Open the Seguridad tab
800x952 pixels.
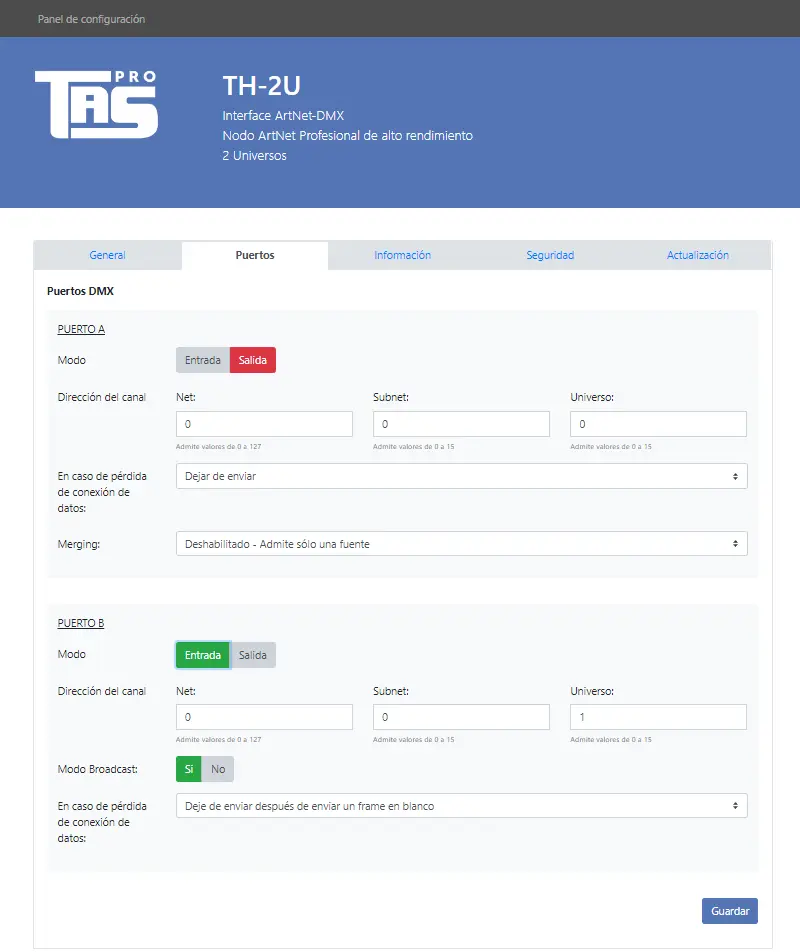[550, 255]
